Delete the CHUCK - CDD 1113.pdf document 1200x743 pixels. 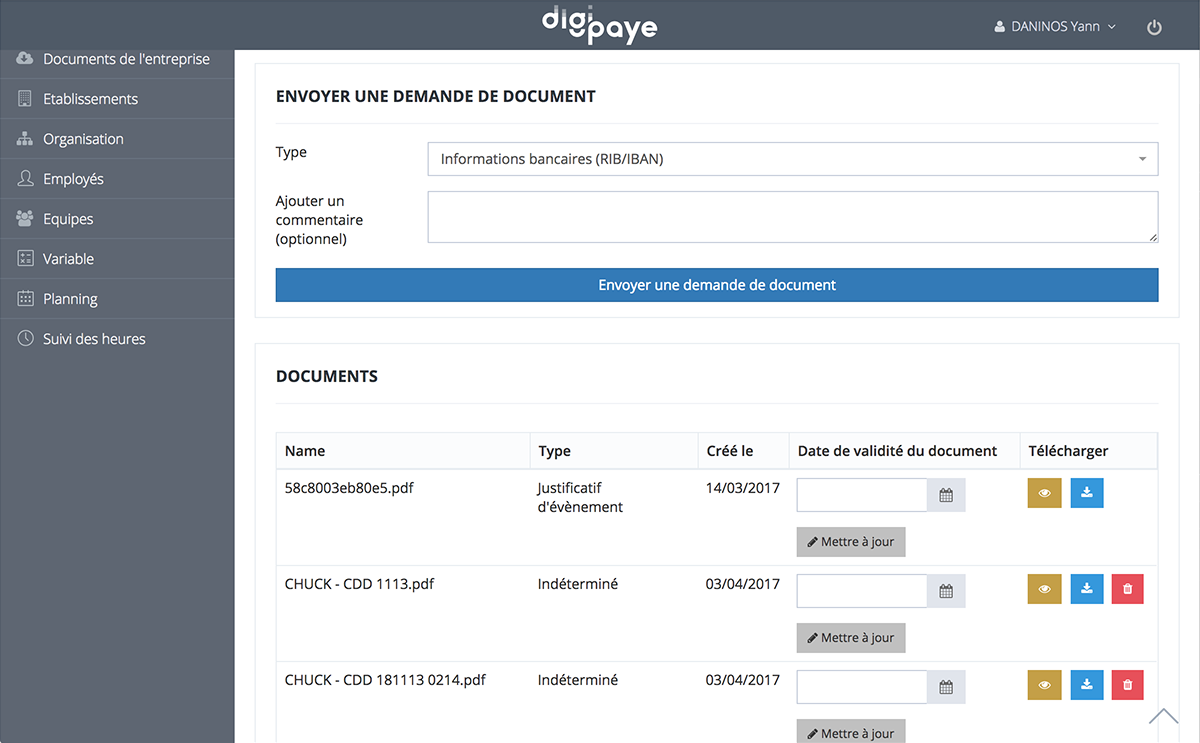click(x=1127, y=589)
